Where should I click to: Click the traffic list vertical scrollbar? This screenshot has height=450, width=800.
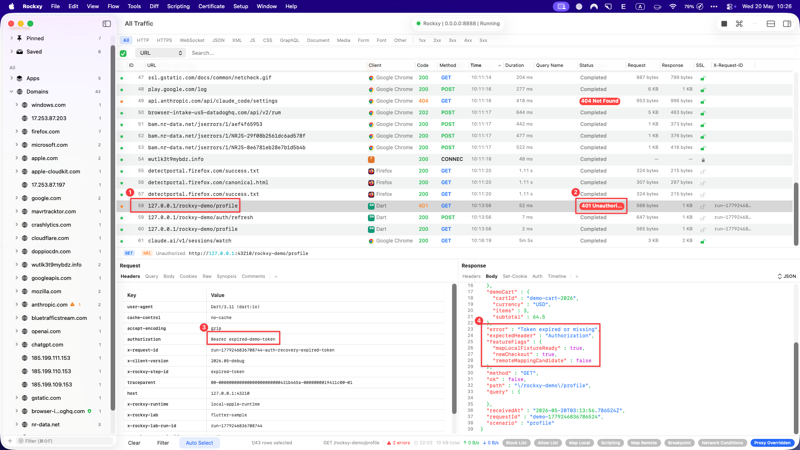(796, 214)
